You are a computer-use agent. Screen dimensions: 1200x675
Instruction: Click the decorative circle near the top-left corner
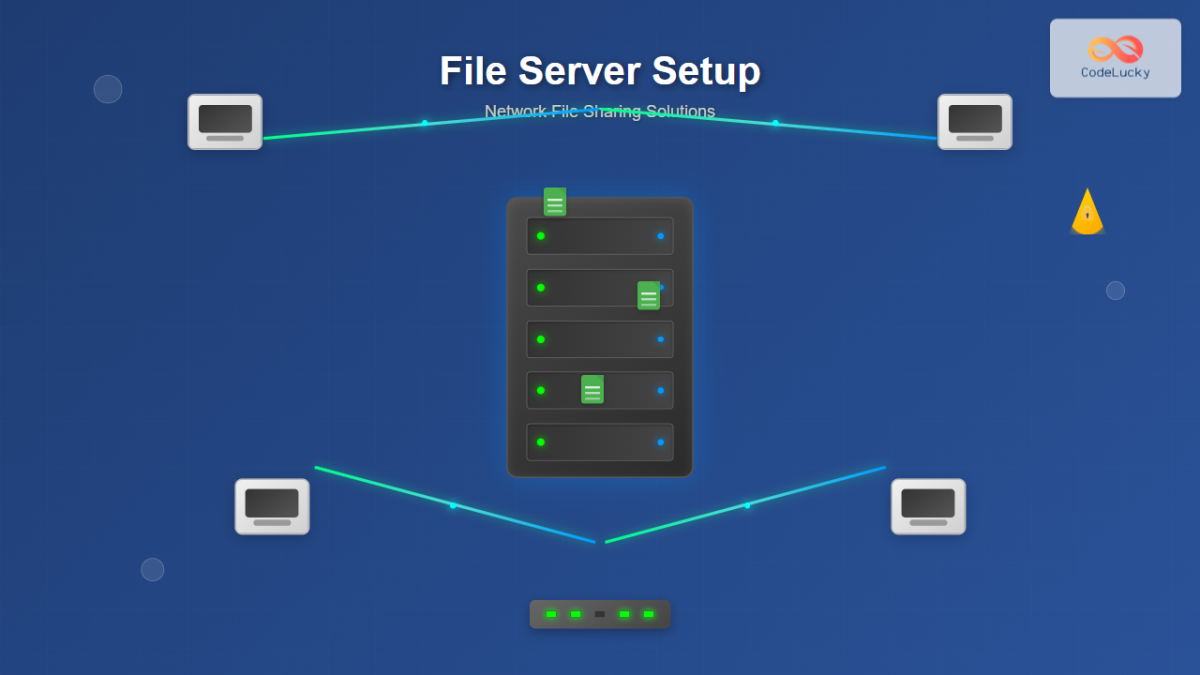[107, 88]
